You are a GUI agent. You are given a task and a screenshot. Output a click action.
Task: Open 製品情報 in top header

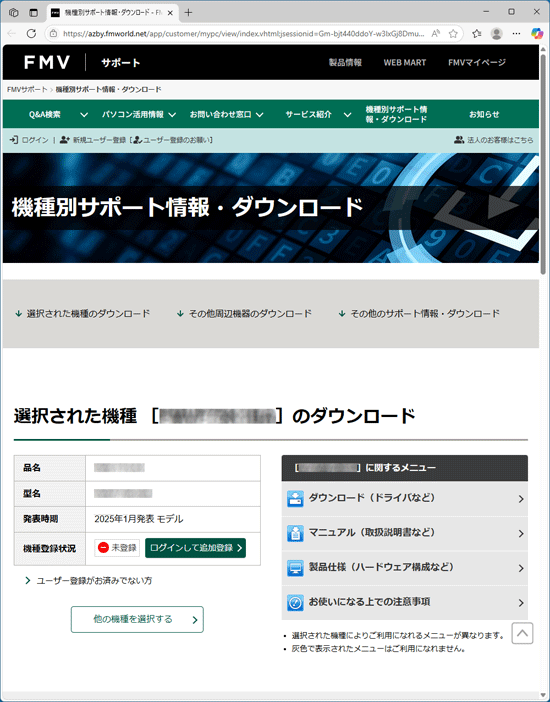tap(345, 63)
